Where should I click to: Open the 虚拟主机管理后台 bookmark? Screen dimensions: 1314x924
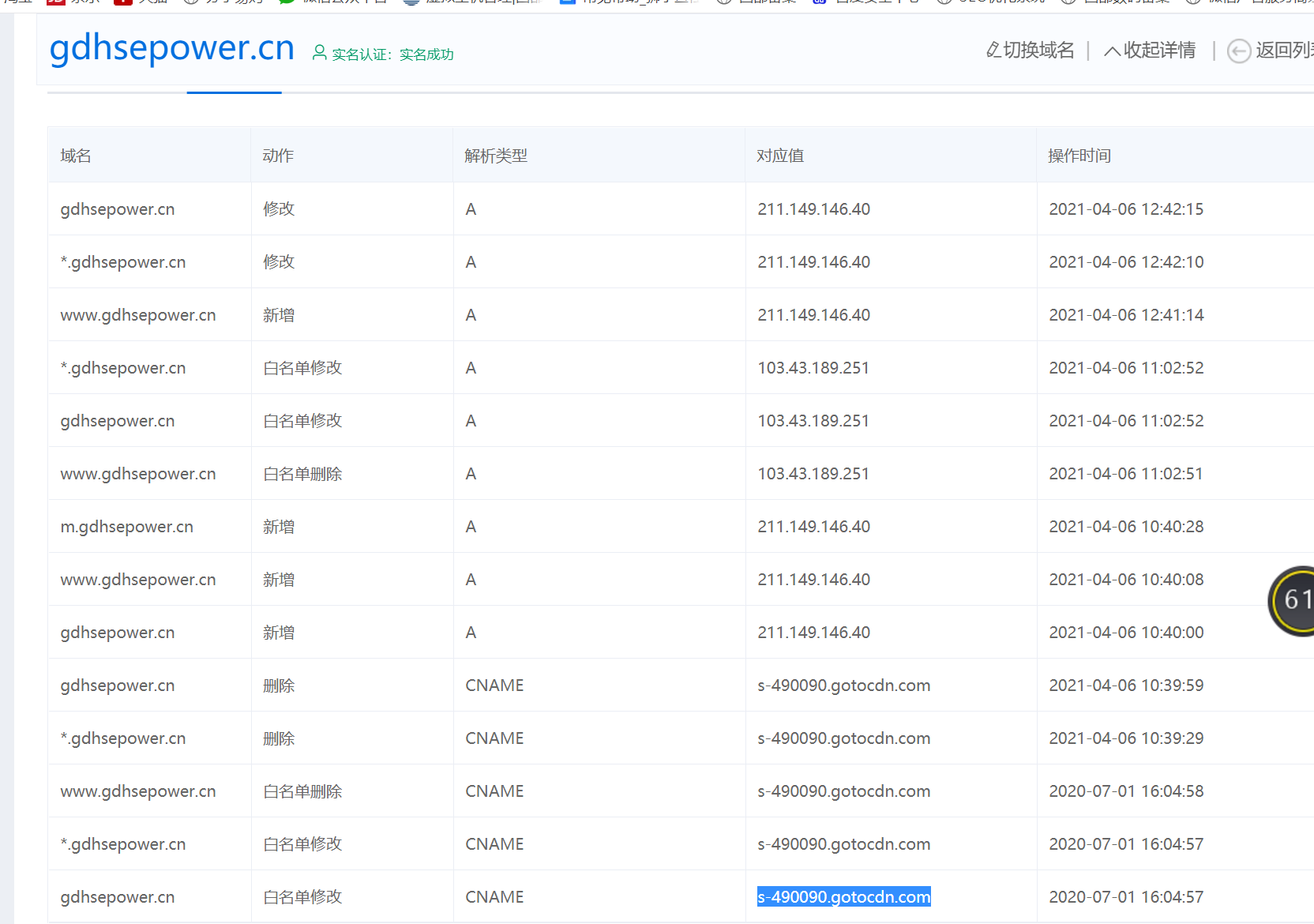(x=411, y=2)
